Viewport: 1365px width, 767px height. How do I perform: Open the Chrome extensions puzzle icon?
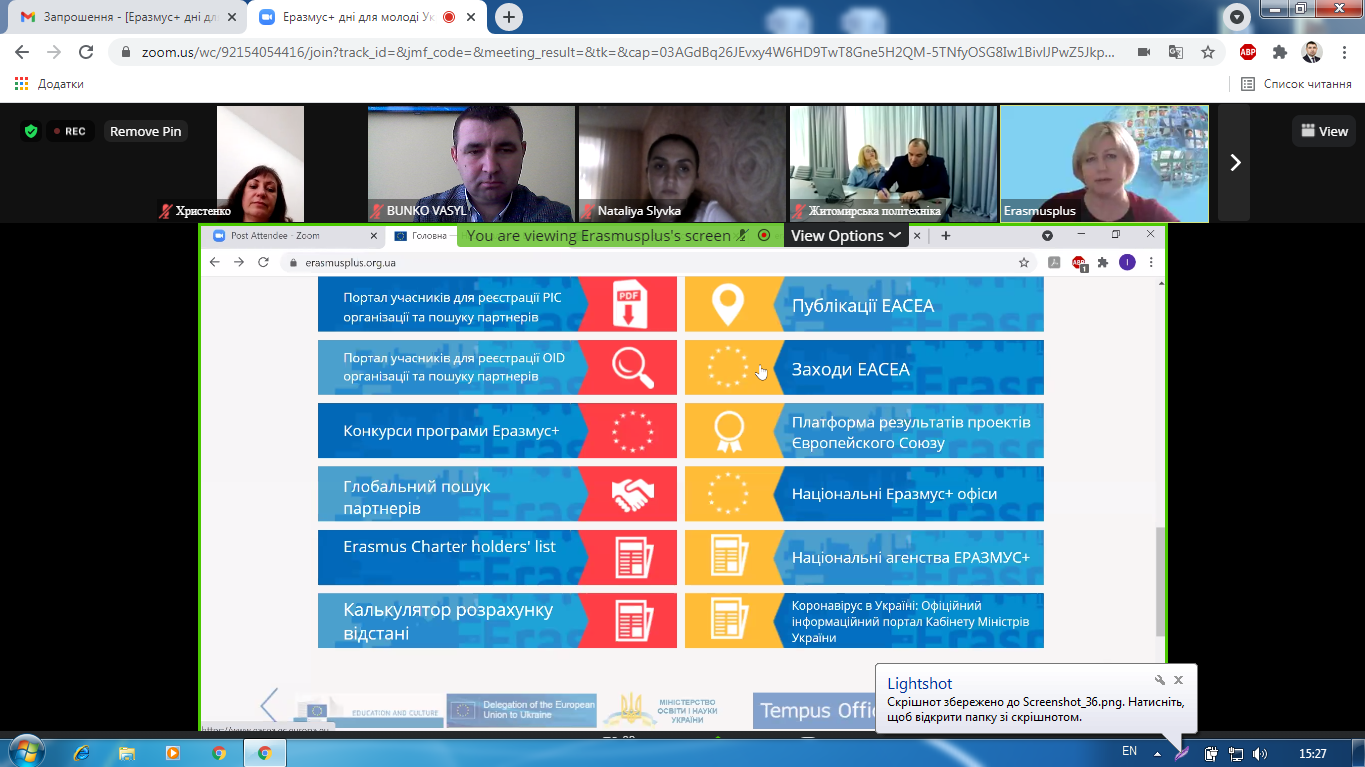(1280, 52)
